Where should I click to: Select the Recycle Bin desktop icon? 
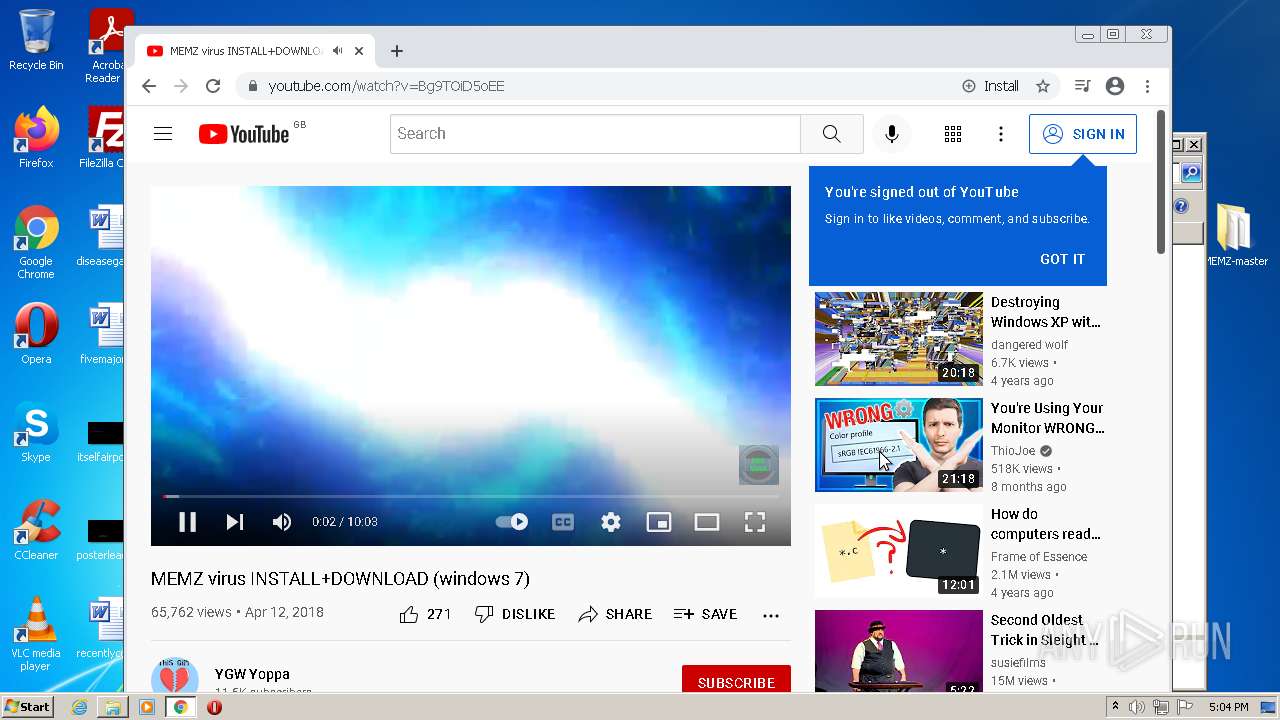[x=36, y=40]
